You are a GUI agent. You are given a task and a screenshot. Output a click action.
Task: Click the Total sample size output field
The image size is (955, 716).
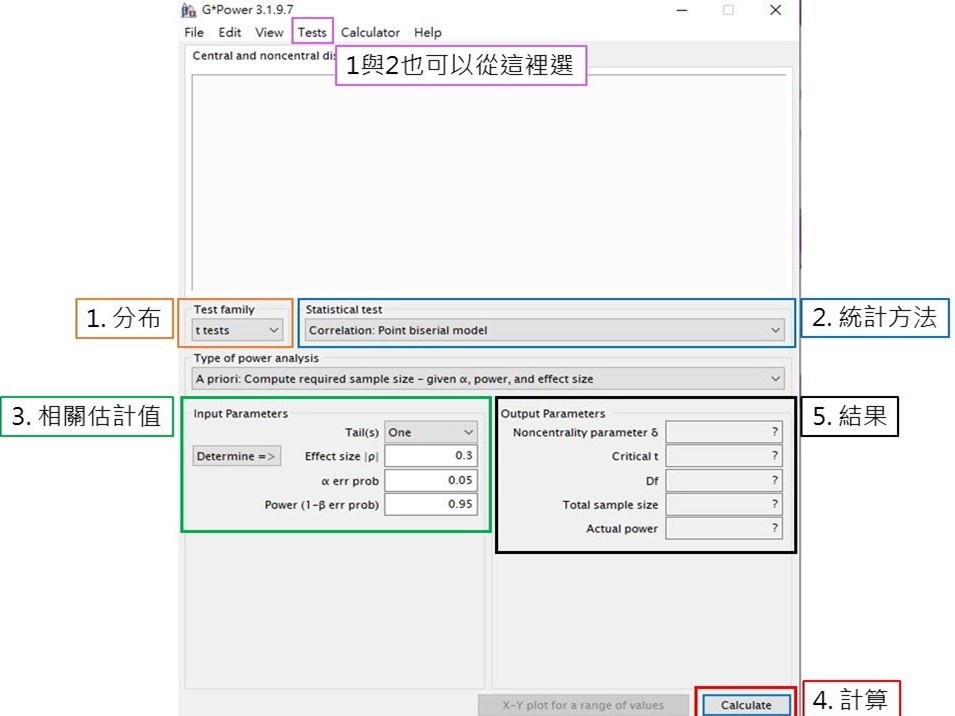tap(724, 504)
